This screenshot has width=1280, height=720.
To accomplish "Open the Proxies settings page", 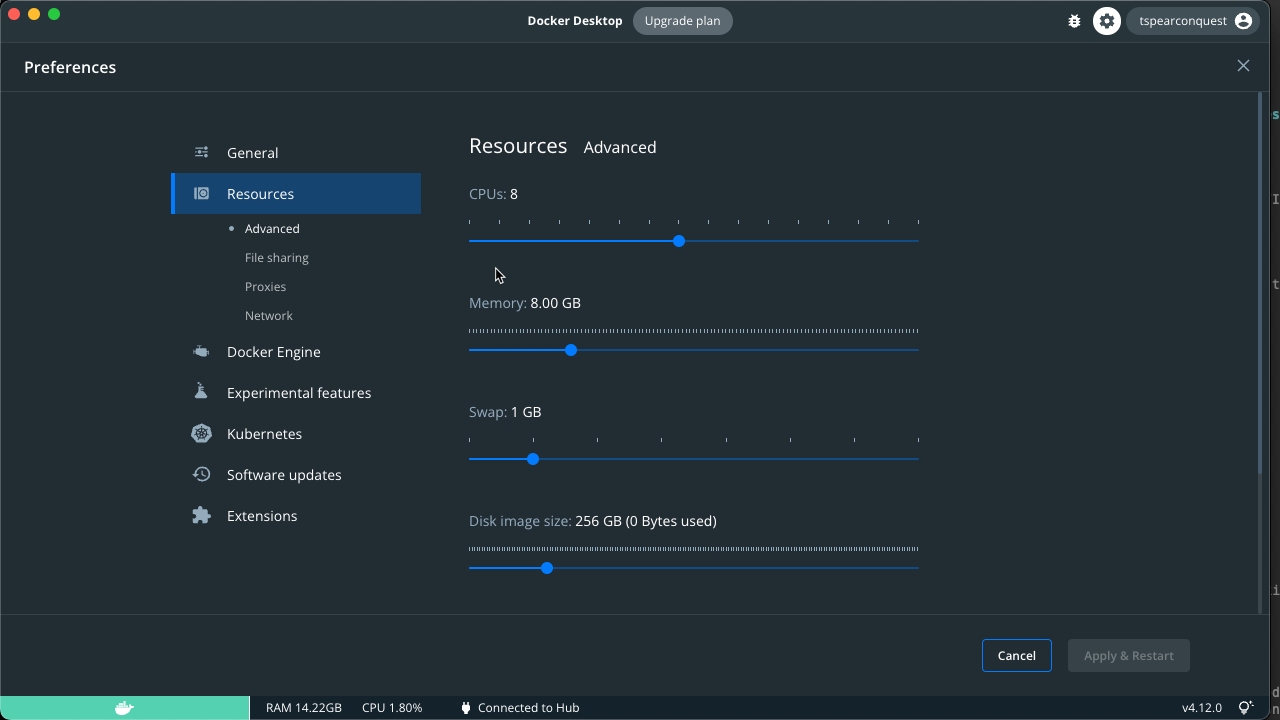I will [265, 286].
